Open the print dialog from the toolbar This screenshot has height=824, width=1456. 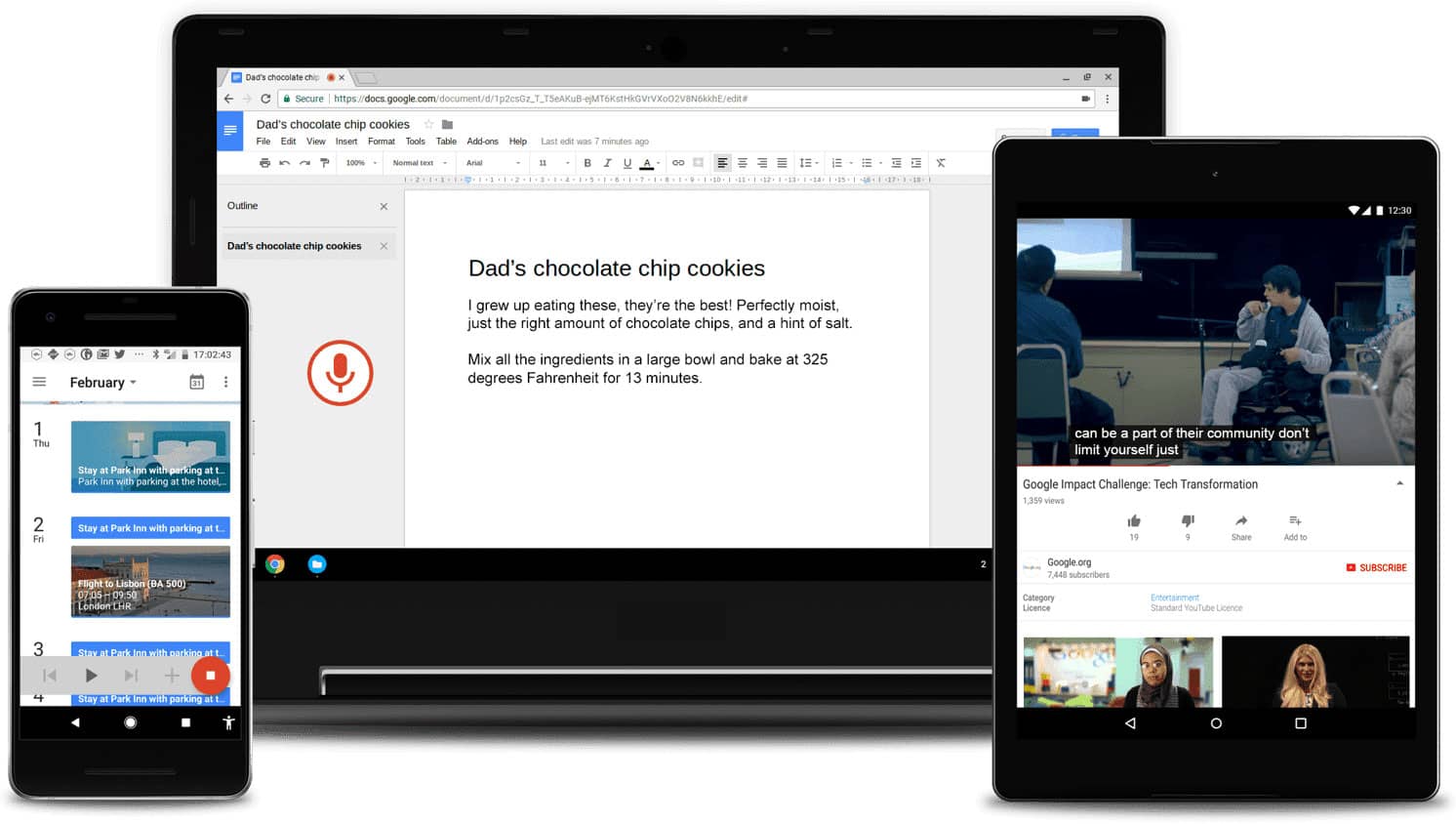pos(265,163)
